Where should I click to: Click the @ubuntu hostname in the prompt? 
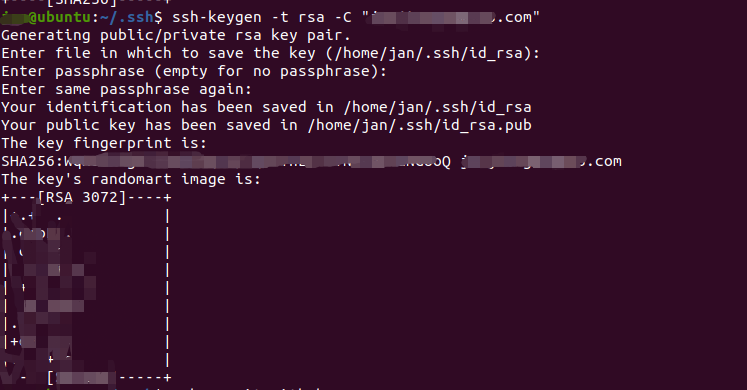(61, 18)
